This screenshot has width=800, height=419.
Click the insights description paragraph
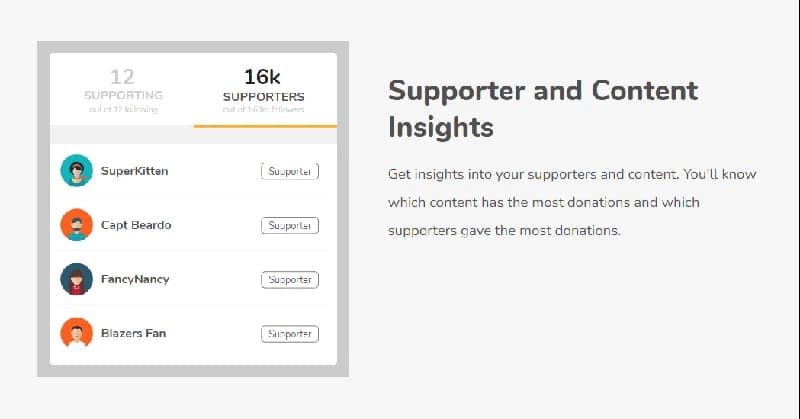[572, 202]
